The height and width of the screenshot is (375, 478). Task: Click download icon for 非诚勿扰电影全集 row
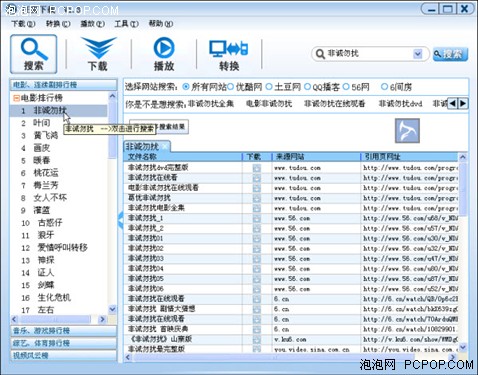257,208
